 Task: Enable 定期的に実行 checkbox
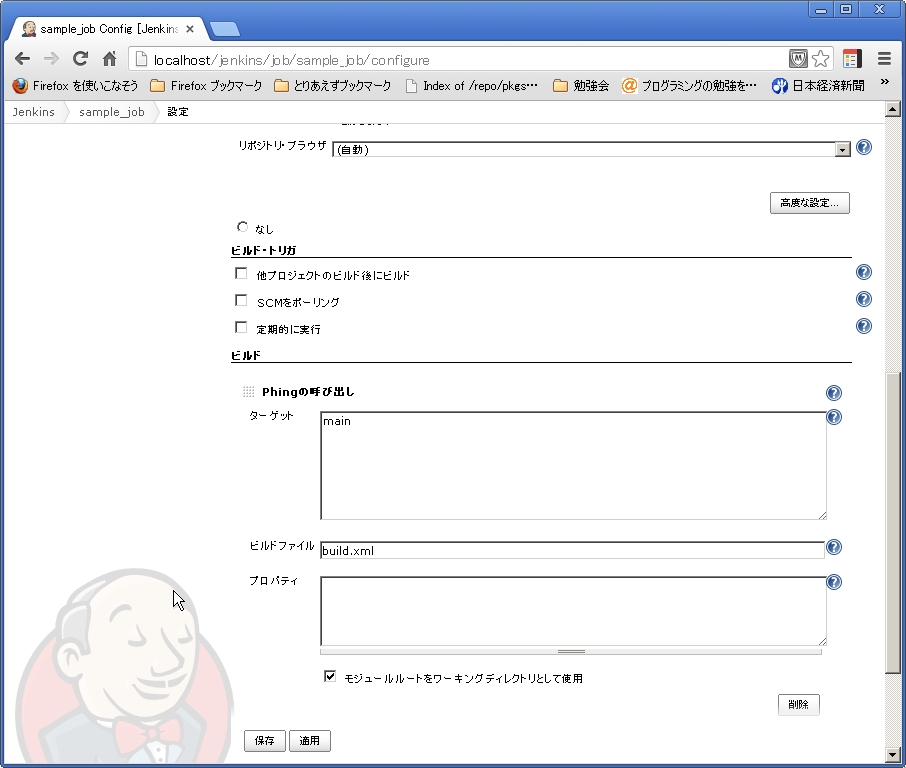tap(241, 328)
